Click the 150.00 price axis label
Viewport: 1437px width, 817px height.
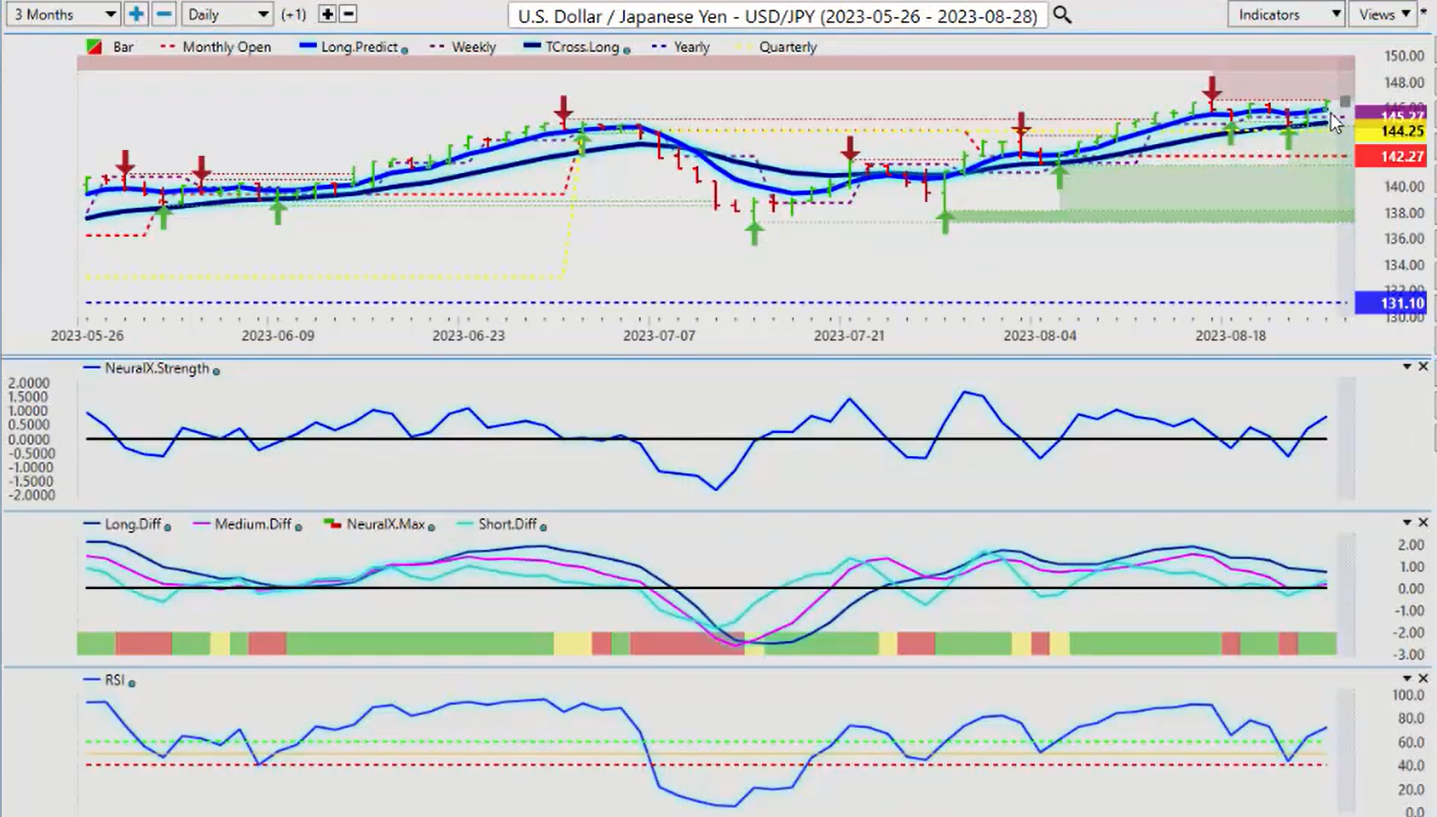pyautogui.click(x=1404, y=56)
